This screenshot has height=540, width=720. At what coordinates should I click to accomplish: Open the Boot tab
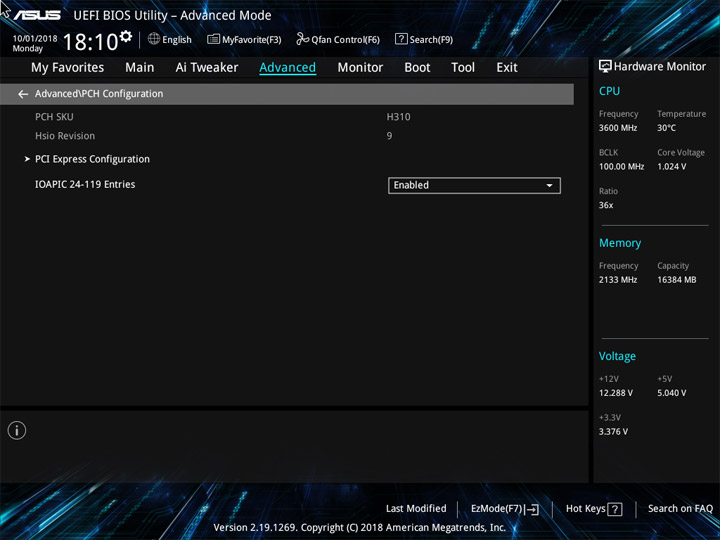[x=417, y=68]
